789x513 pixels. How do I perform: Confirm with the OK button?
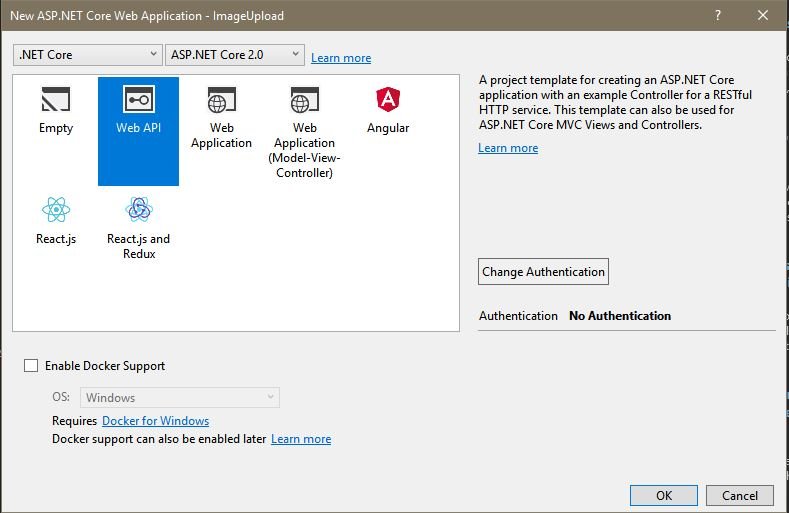coord(664,495)
